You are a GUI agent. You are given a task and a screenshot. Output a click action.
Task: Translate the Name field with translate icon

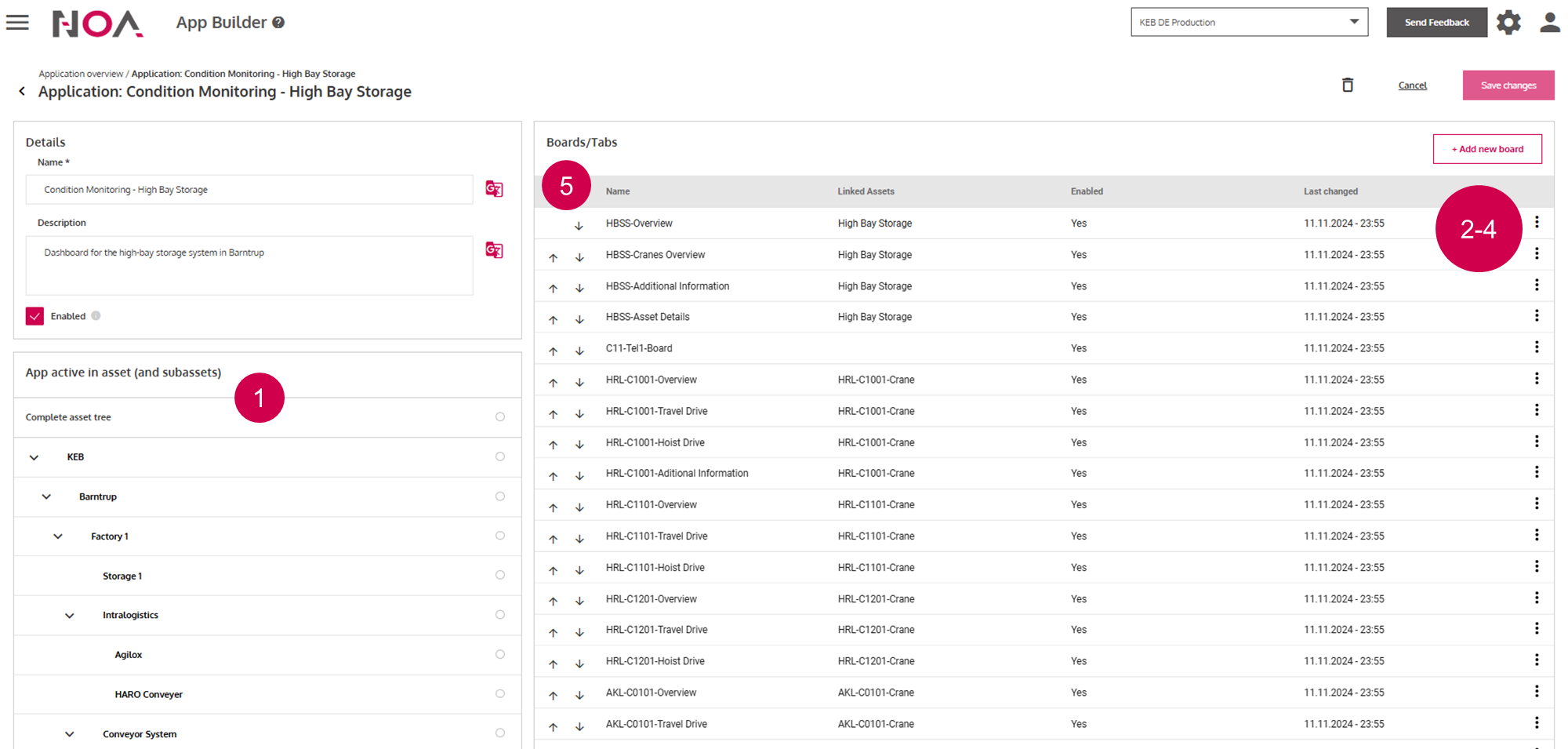pyautogui.click(x=494, y=189)
